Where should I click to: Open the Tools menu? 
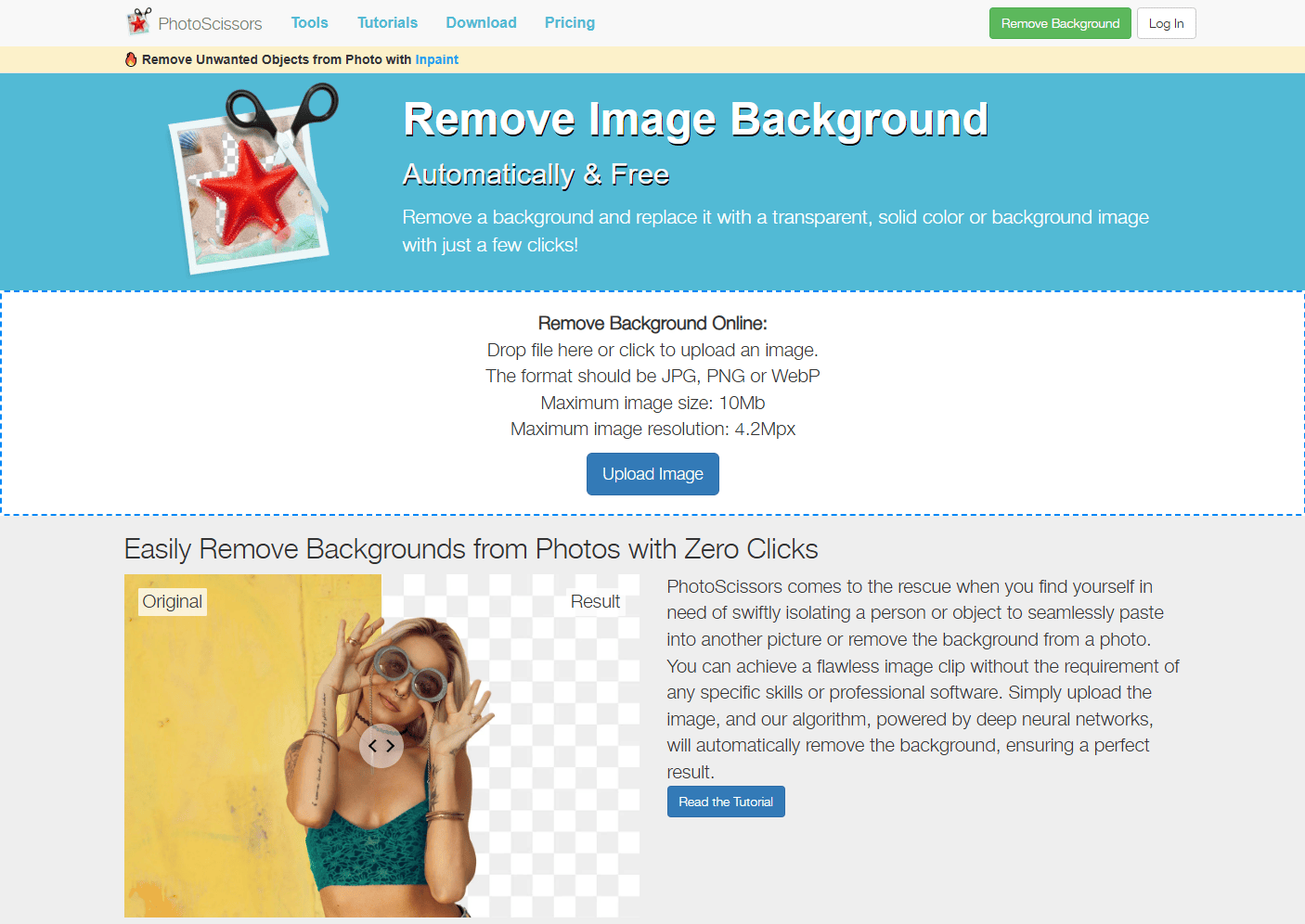point(309,22)
